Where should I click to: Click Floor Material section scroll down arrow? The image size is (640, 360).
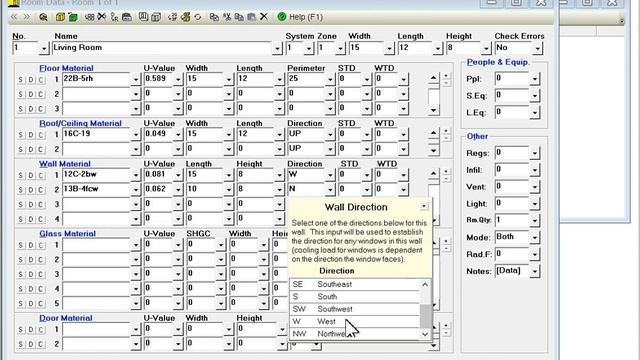(x=433, y=110)
